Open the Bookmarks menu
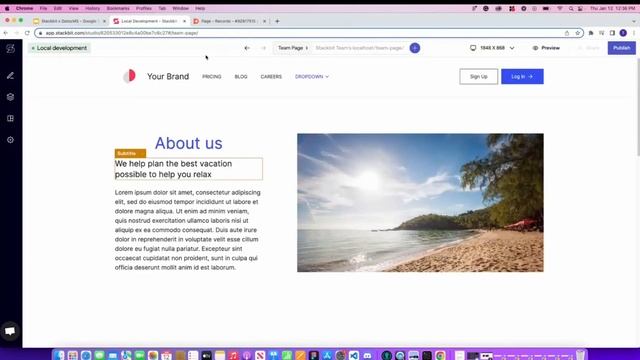The width and height of the screenshot is (640, 360). pyautogui.click(x=118, y=8)
